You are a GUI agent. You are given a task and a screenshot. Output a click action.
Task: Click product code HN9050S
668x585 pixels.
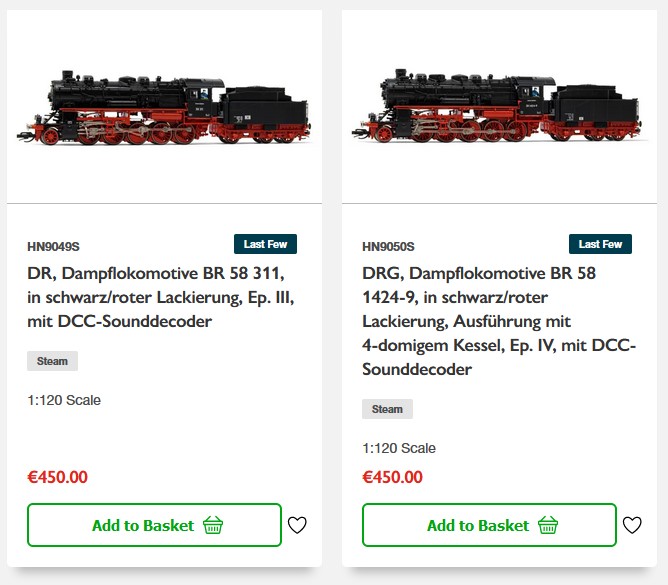coord(388,246)
